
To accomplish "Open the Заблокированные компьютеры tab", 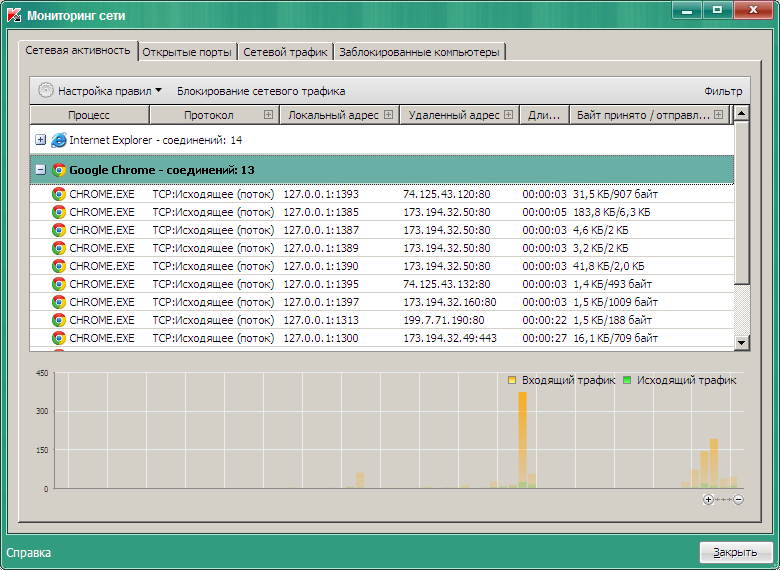I will pos(419,52).
